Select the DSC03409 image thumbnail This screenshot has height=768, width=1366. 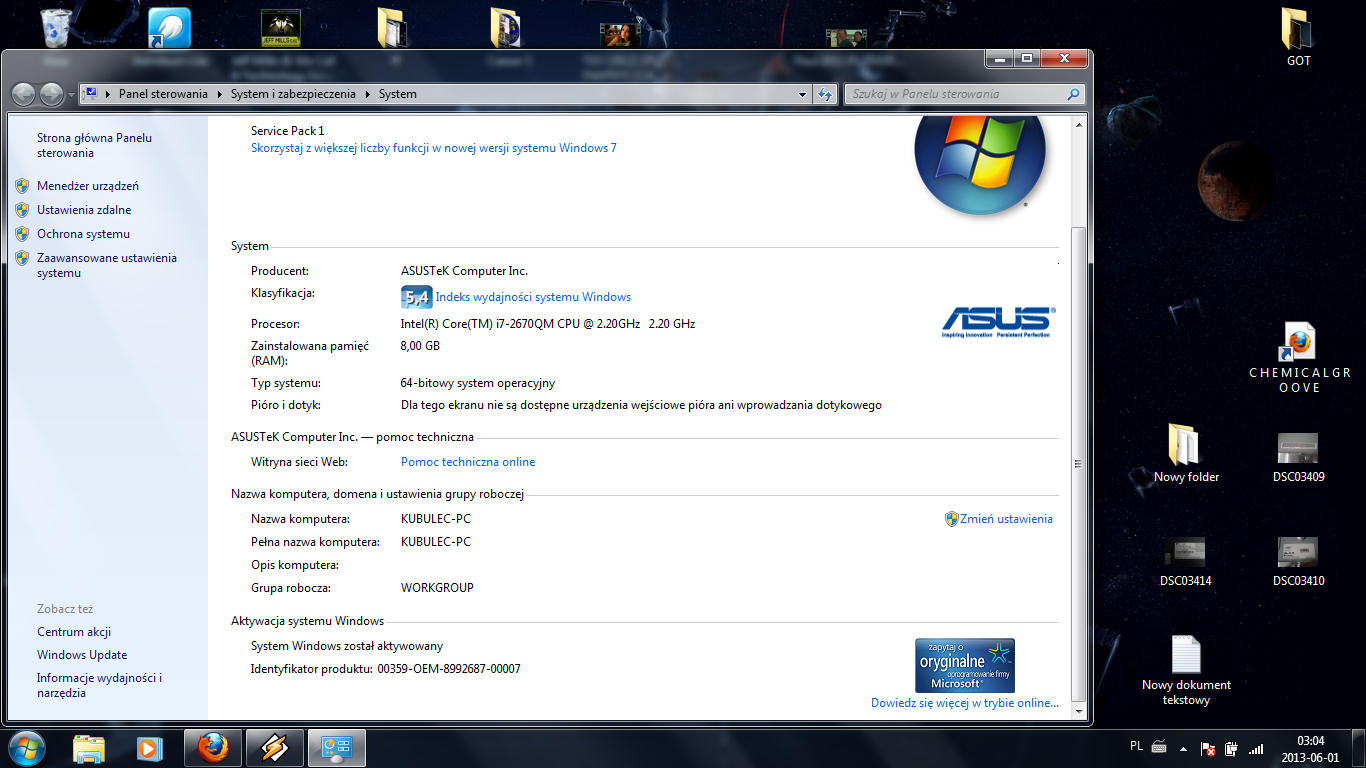click(x=1298, y=458)
